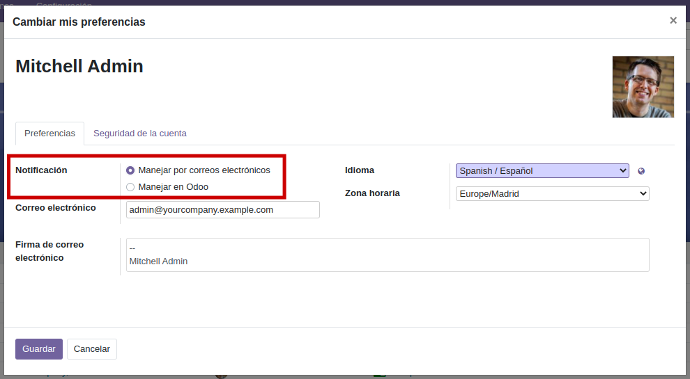Click the Notificación field label

coord(41,170)
